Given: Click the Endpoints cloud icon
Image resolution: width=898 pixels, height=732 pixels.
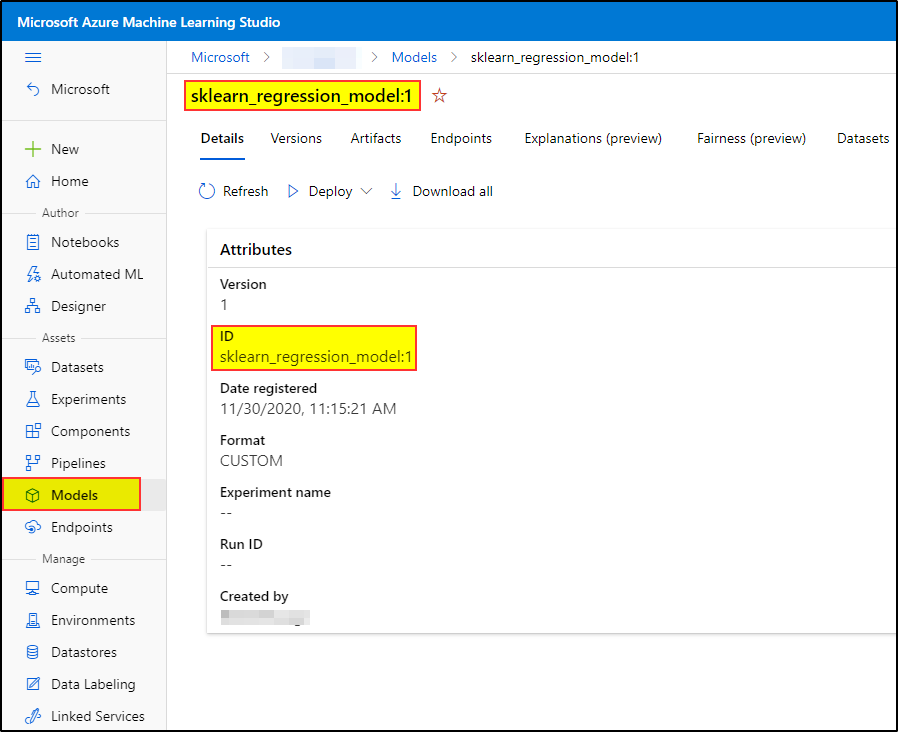Looking at the screenshot, I should tap(33, 528).
